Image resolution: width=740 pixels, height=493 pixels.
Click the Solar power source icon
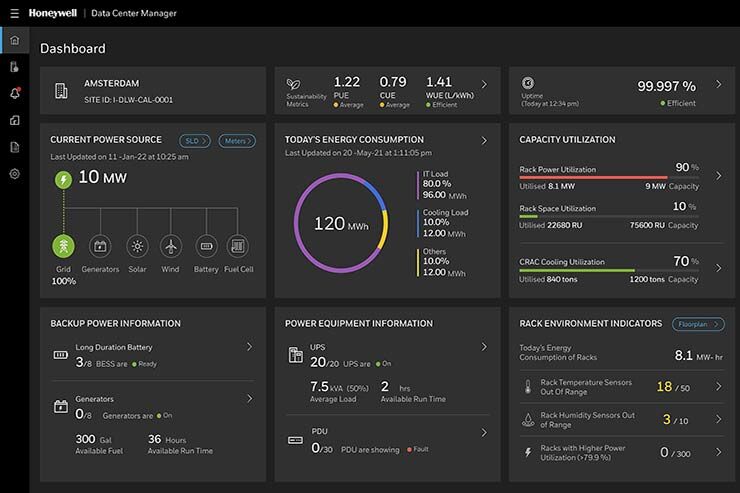tap(136, 246)
